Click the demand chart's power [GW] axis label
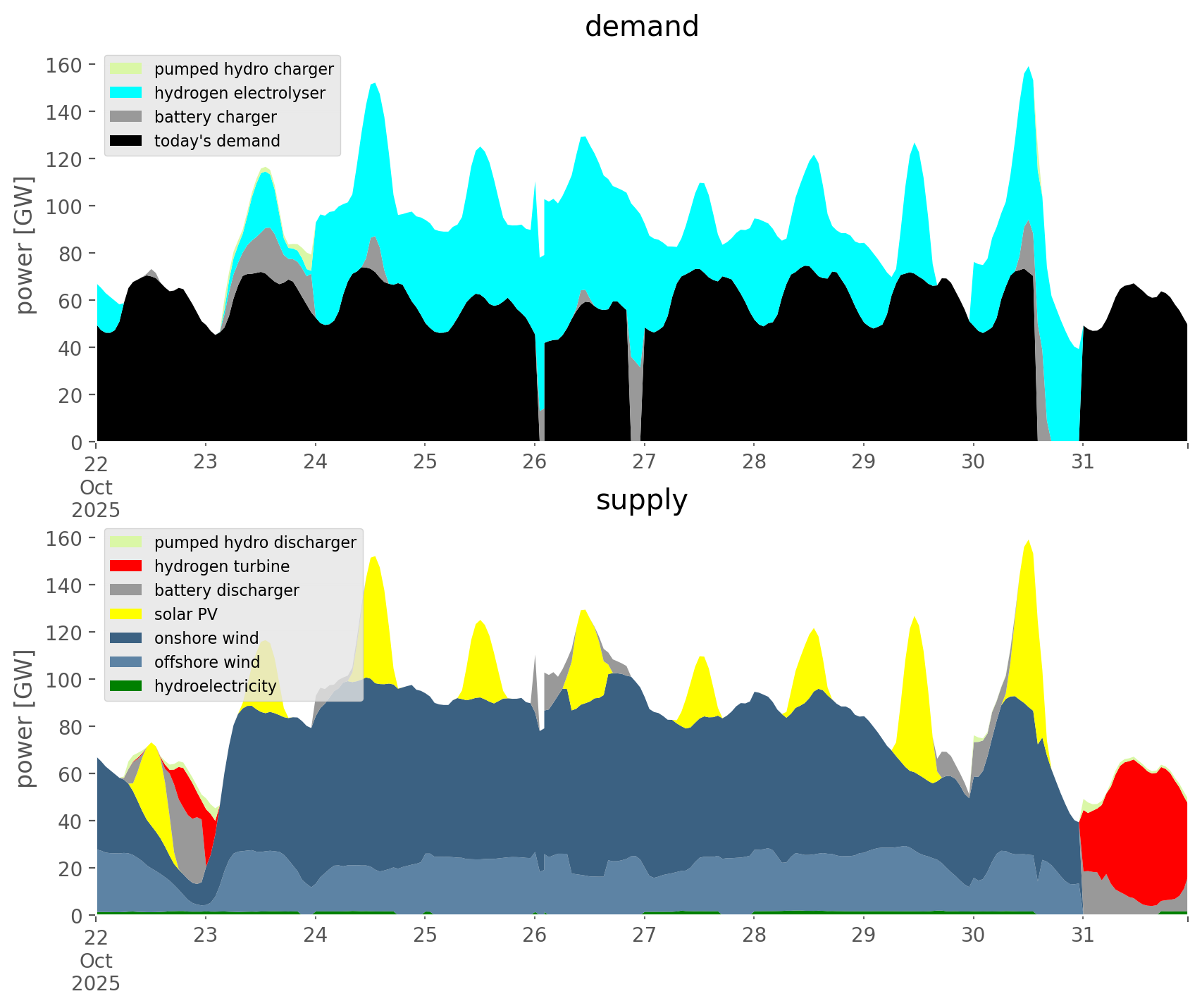The width and height of the screenshot is (1202, 1008). 25,245
